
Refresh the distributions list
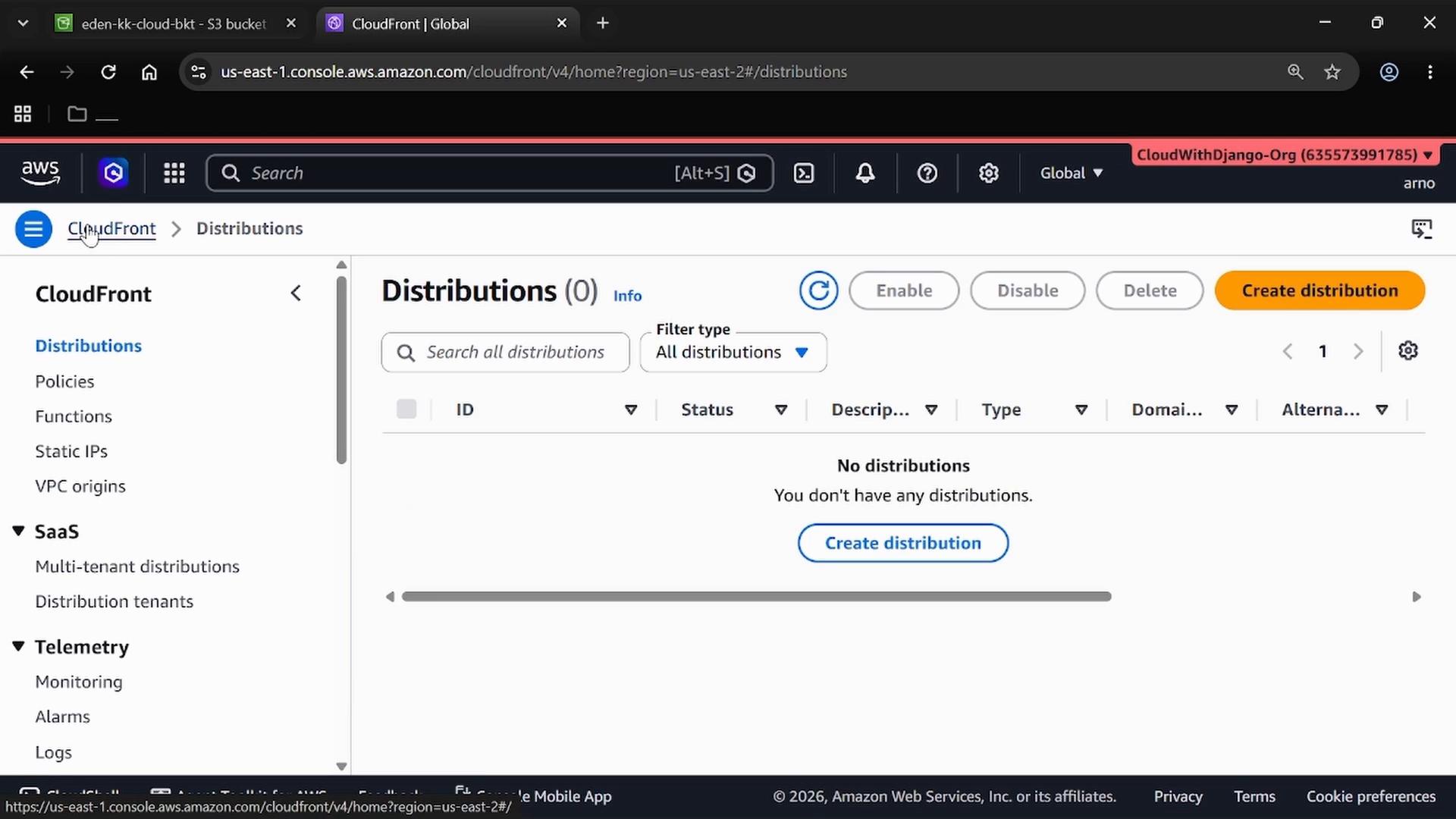(818, 290)
